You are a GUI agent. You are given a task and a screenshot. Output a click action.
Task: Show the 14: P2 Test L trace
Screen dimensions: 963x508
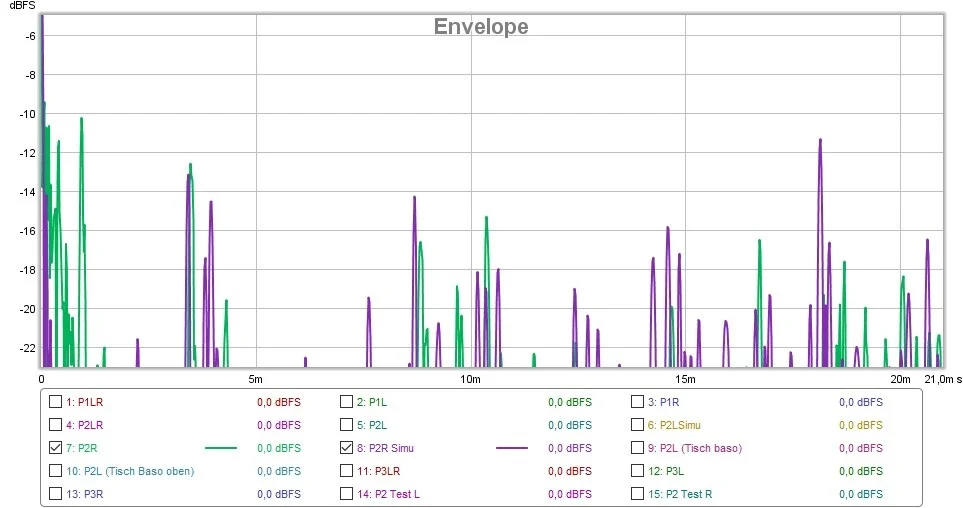pos(346,493)
